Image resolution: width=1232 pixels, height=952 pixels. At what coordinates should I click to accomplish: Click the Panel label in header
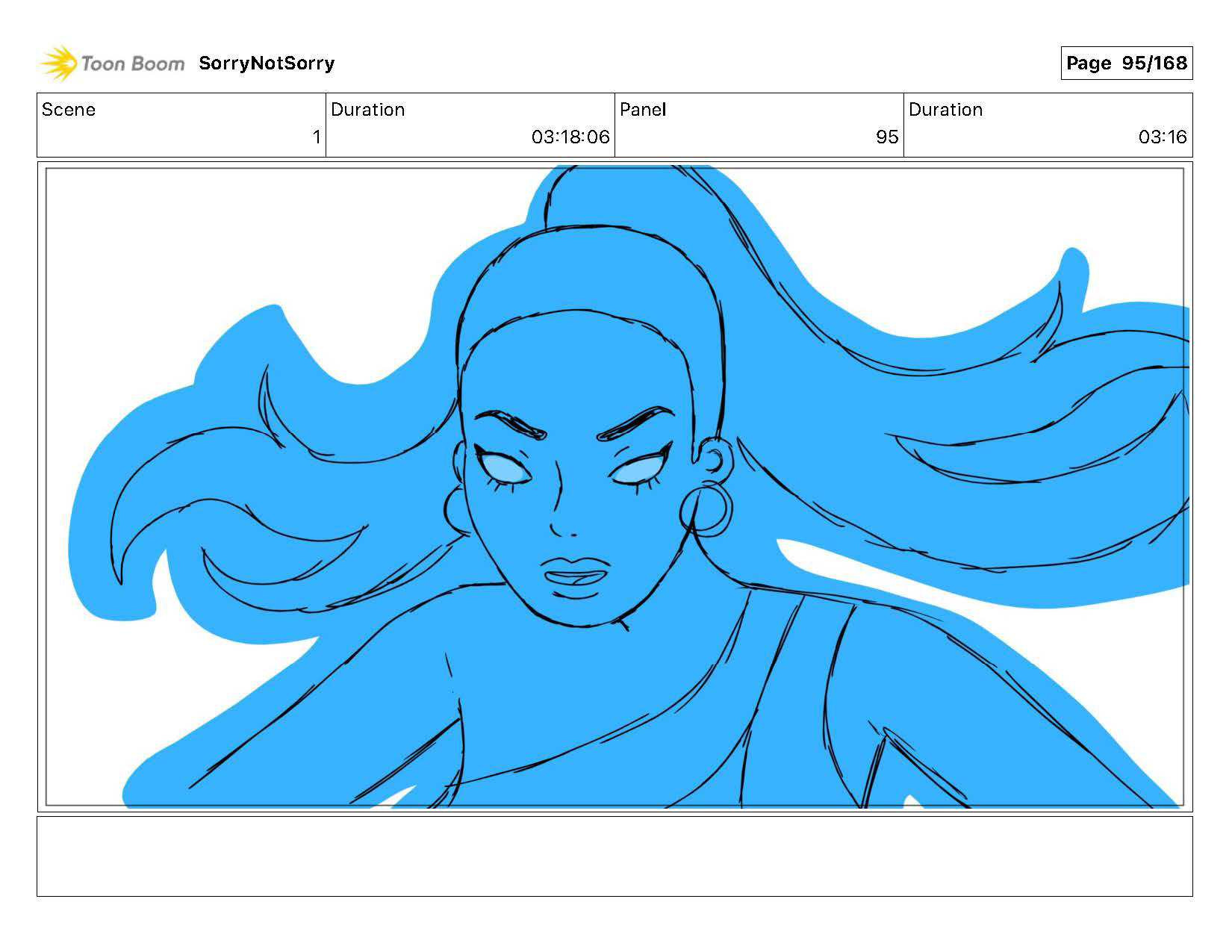643,110
